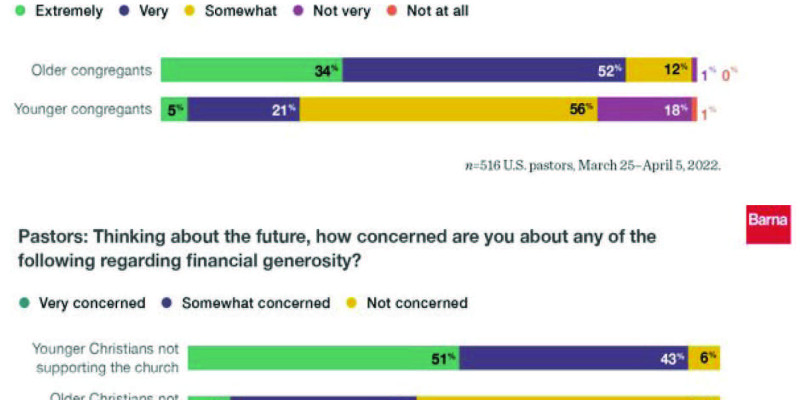
Task: Select the 52% blue segment for Older congregants
Action: point(484,70)
